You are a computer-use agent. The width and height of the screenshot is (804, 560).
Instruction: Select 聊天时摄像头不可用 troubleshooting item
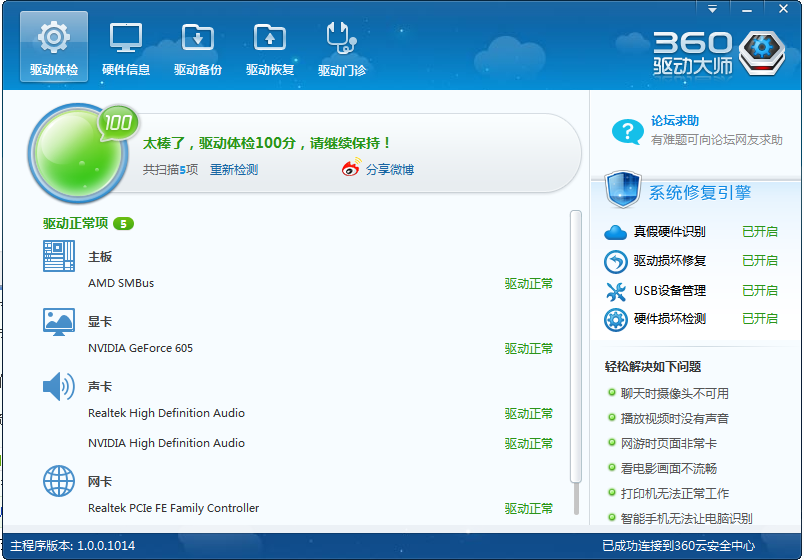point(675,394)
